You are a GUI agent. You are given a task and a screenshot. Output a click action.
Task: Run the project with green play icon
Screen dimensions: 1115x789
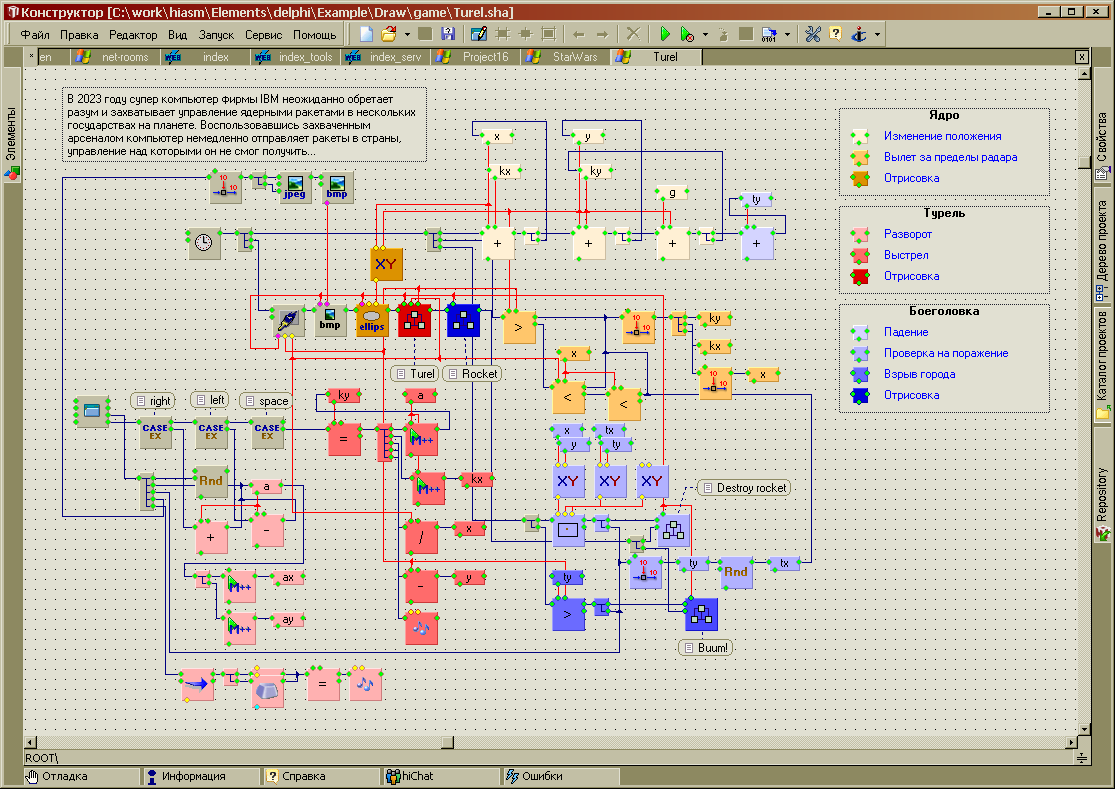tap(665, 34)
